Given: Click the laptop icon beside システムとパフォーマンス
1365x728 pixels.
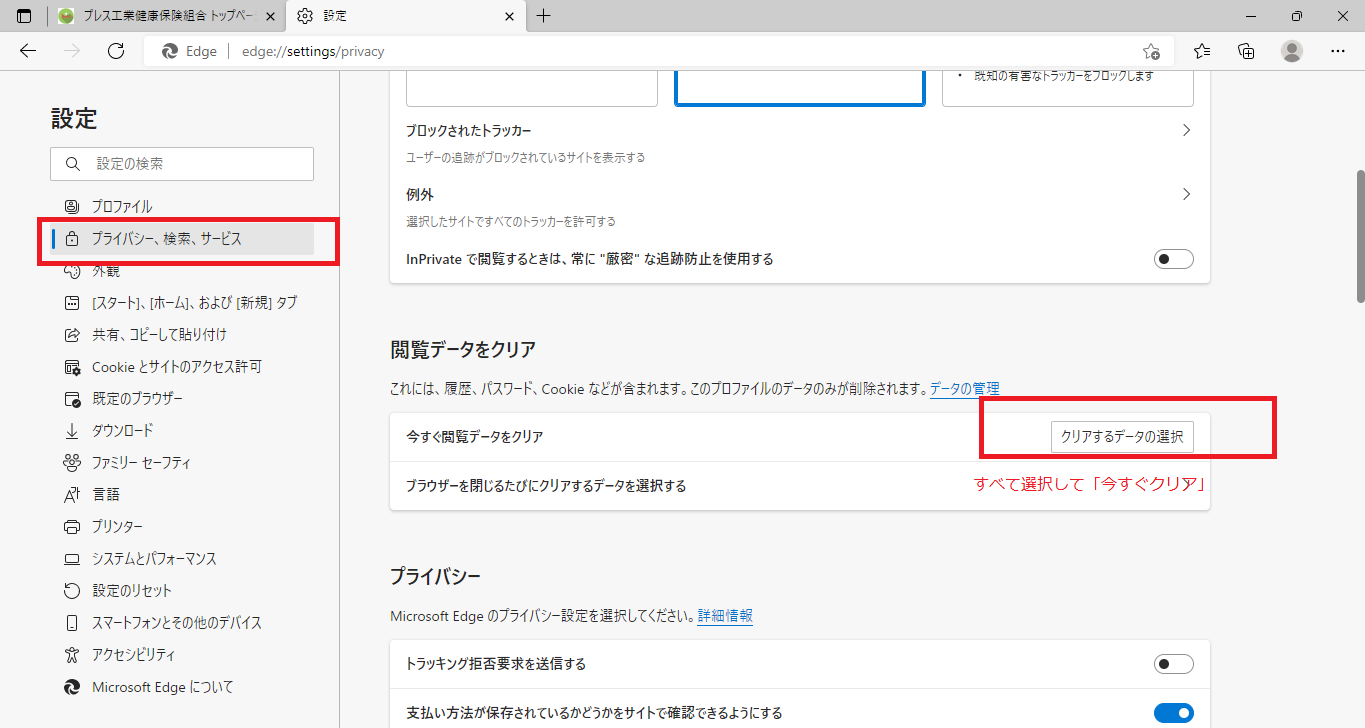Looking at the screenshot, I should (72, 559).
